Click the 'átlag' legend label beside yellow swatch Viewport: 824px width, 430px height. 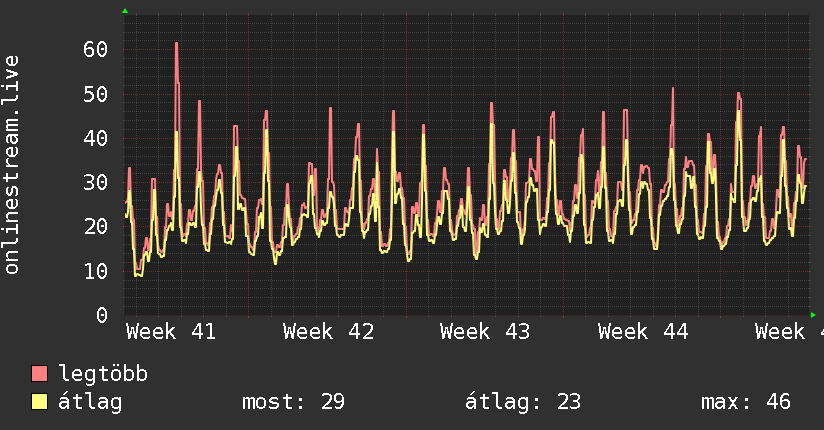pos(90,402)
